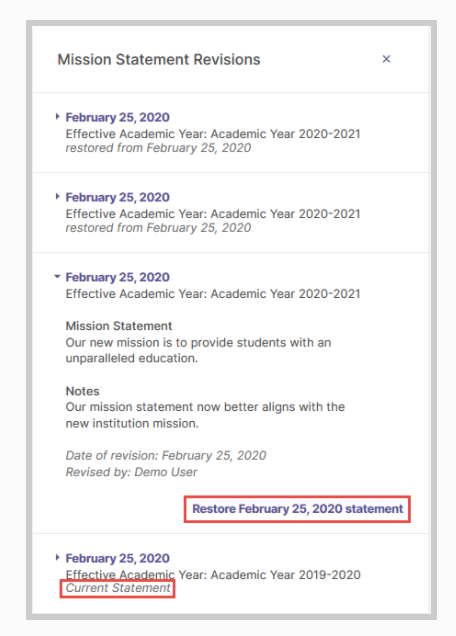Open the second revision's date heading

coord(118,197)
